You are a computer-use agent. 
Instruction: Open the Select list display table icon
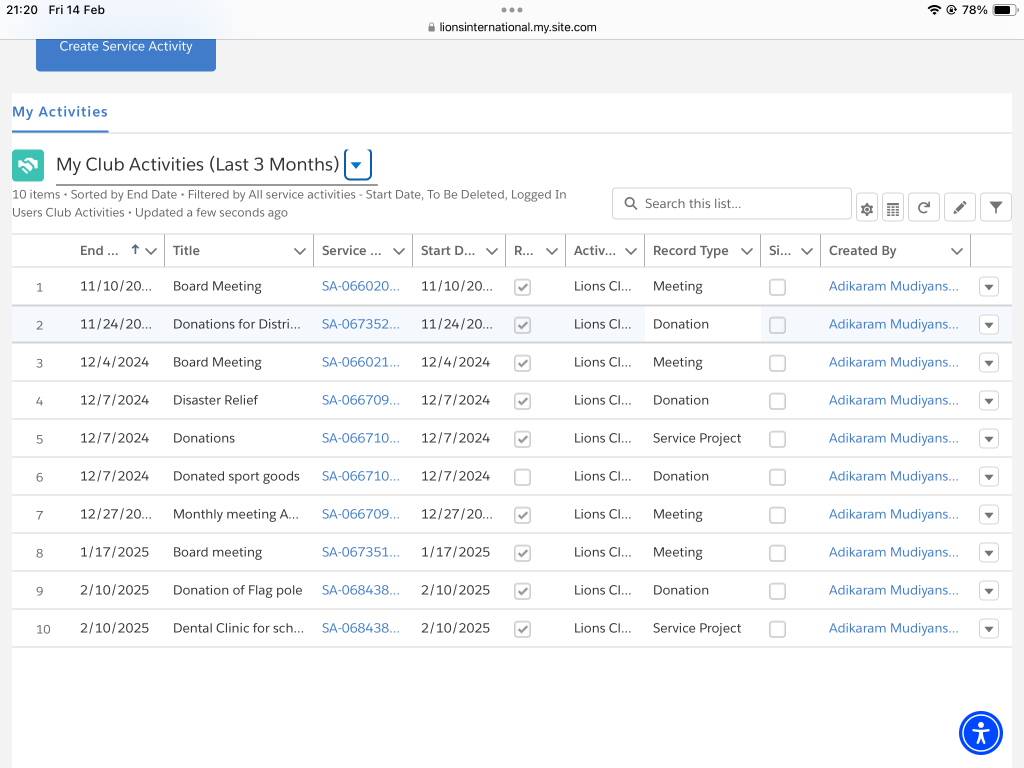(893, 209)
